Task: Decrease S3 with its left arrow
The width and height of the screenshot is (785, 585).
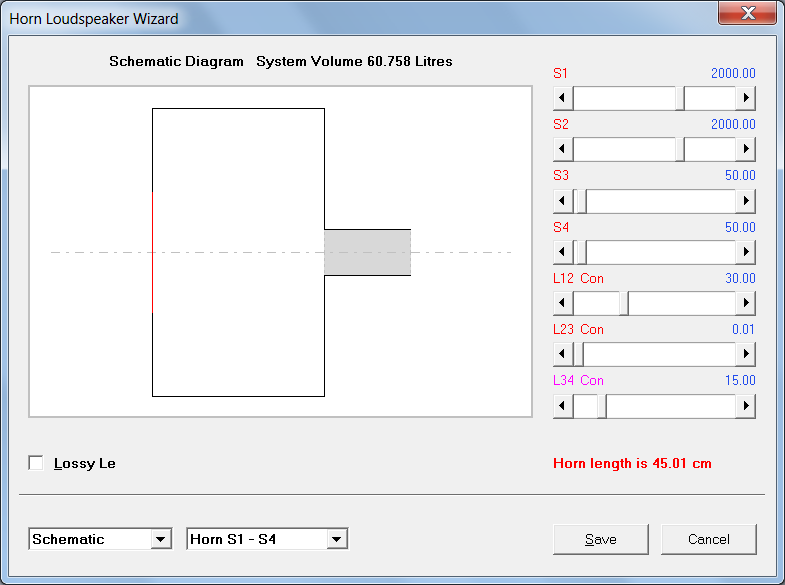Action: 563,201
